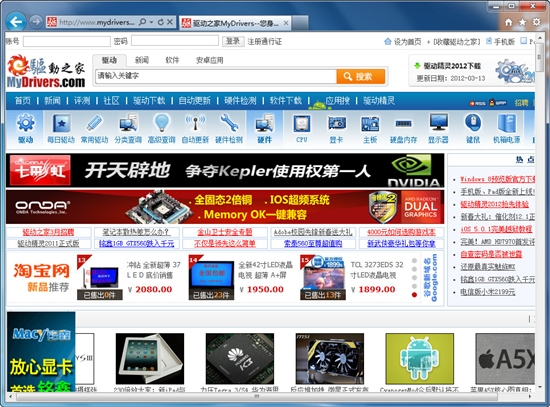Close the 驱动之家MyDrivers tab
The width and height of the screenshot is (550, 407).
coord(286,23)
